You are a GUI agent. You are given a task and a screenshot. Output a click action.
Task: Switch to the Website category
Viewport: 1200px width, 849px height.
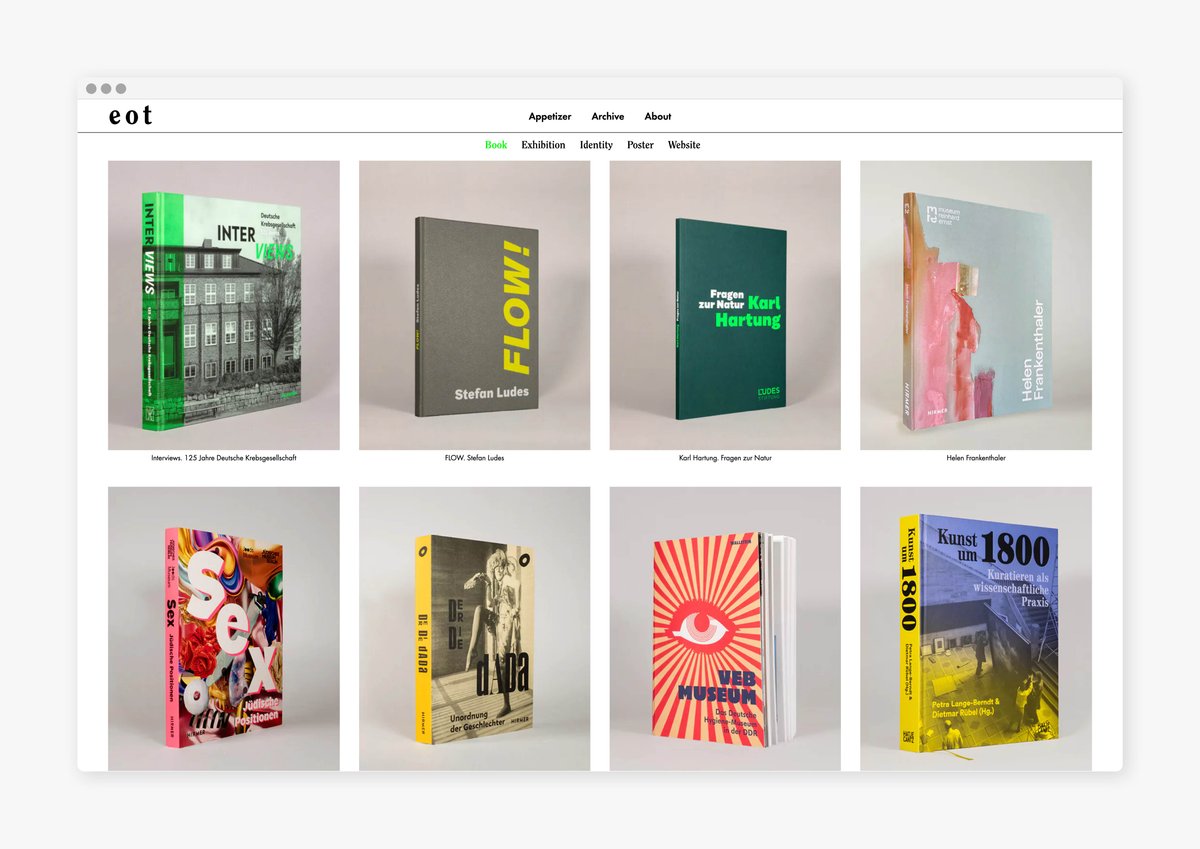pyautogui.click(x=684, y=145)
